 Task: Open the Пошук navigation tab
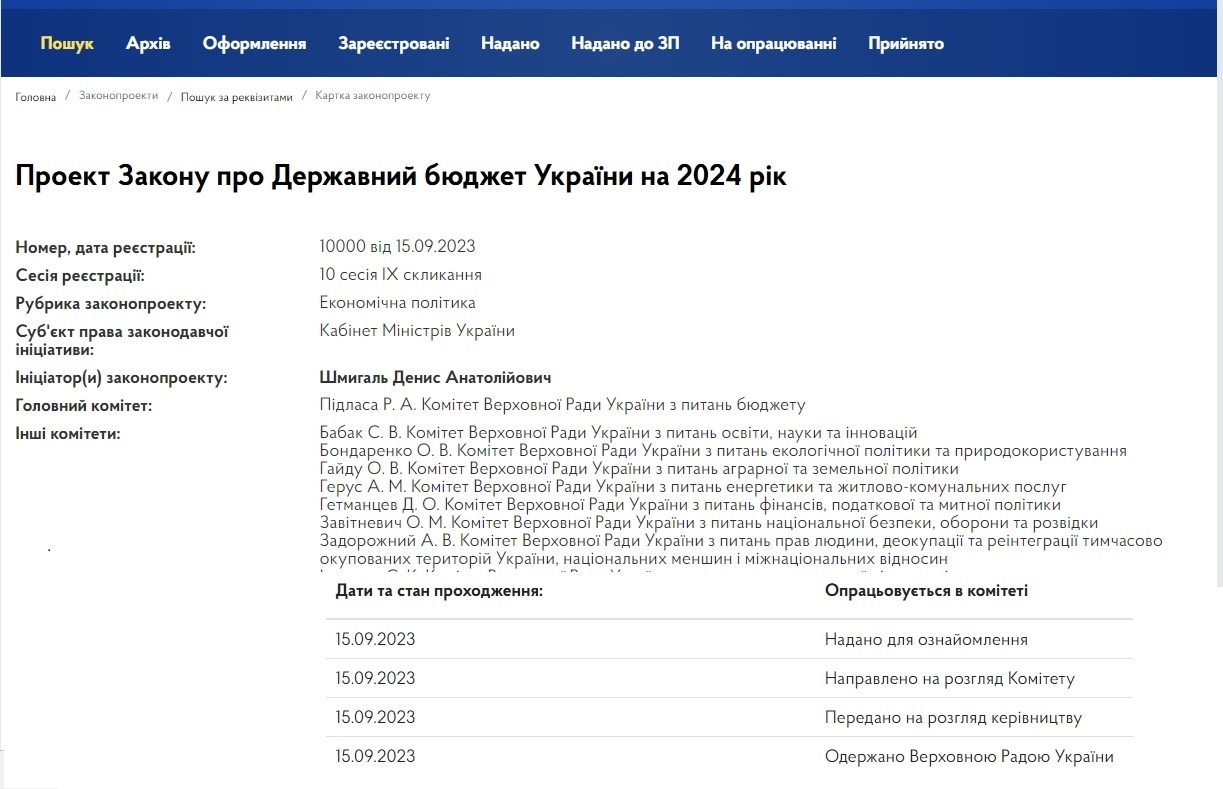(x=67, y=43)
